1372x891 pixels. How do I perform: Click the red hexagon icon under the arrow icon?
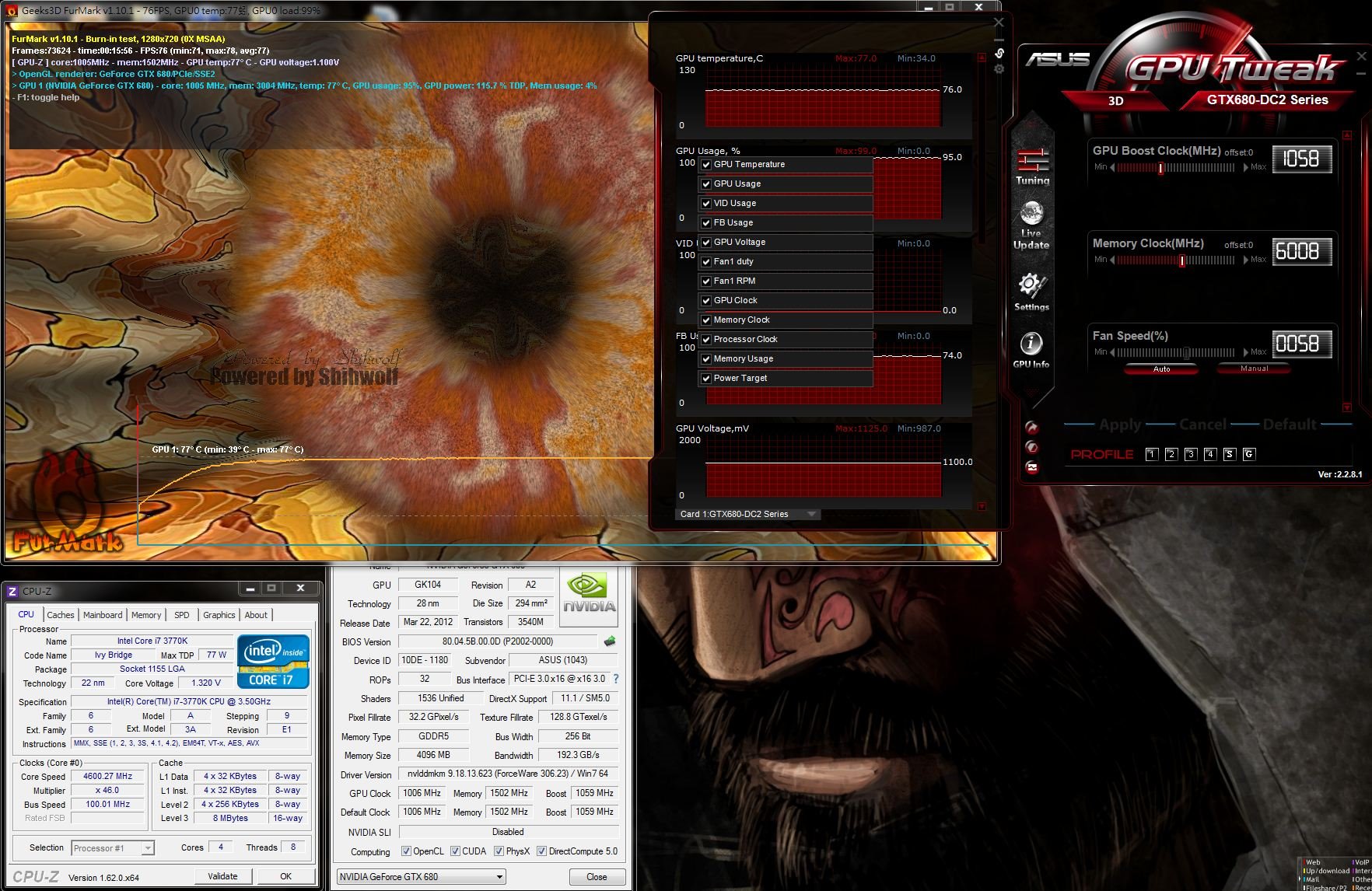tap(1031, 447)
